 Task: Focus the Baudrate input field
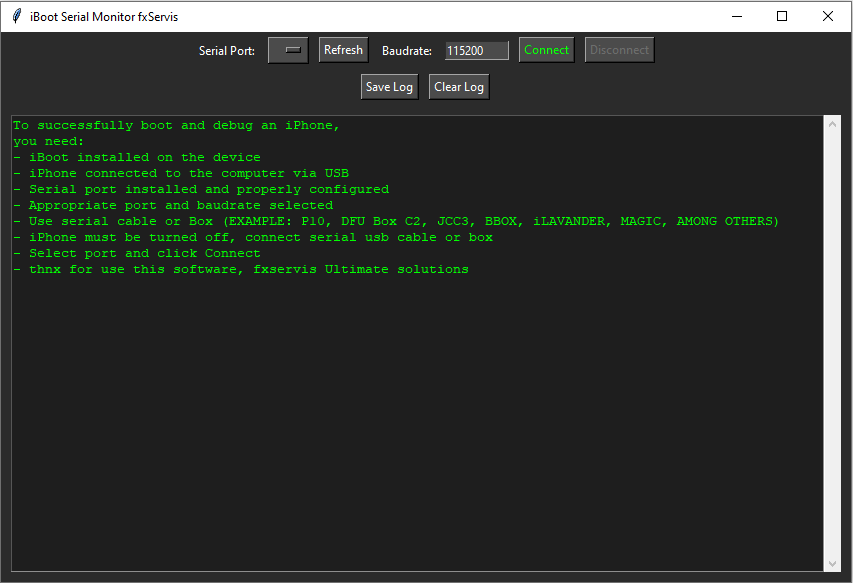pyautogui.click(x=477, y=51)
